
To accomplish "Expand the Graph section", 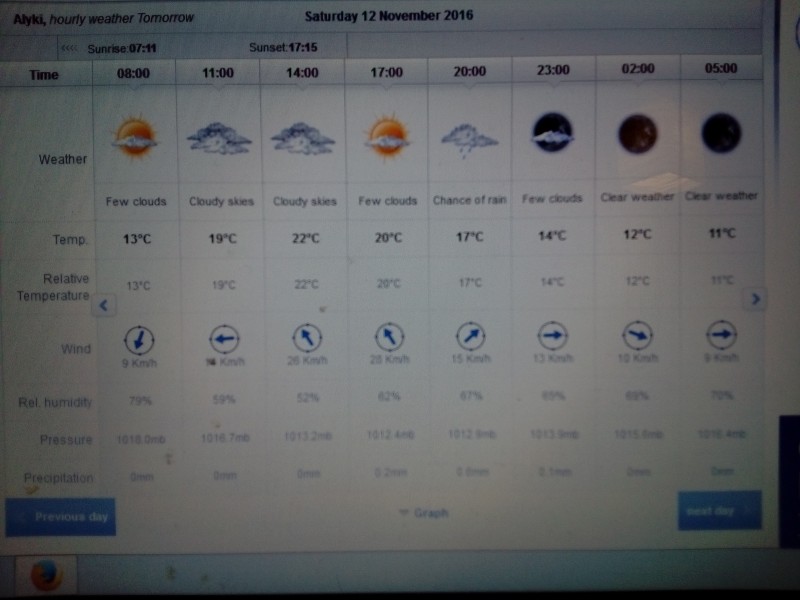I will pyautogui.click(x=423, y=512).
